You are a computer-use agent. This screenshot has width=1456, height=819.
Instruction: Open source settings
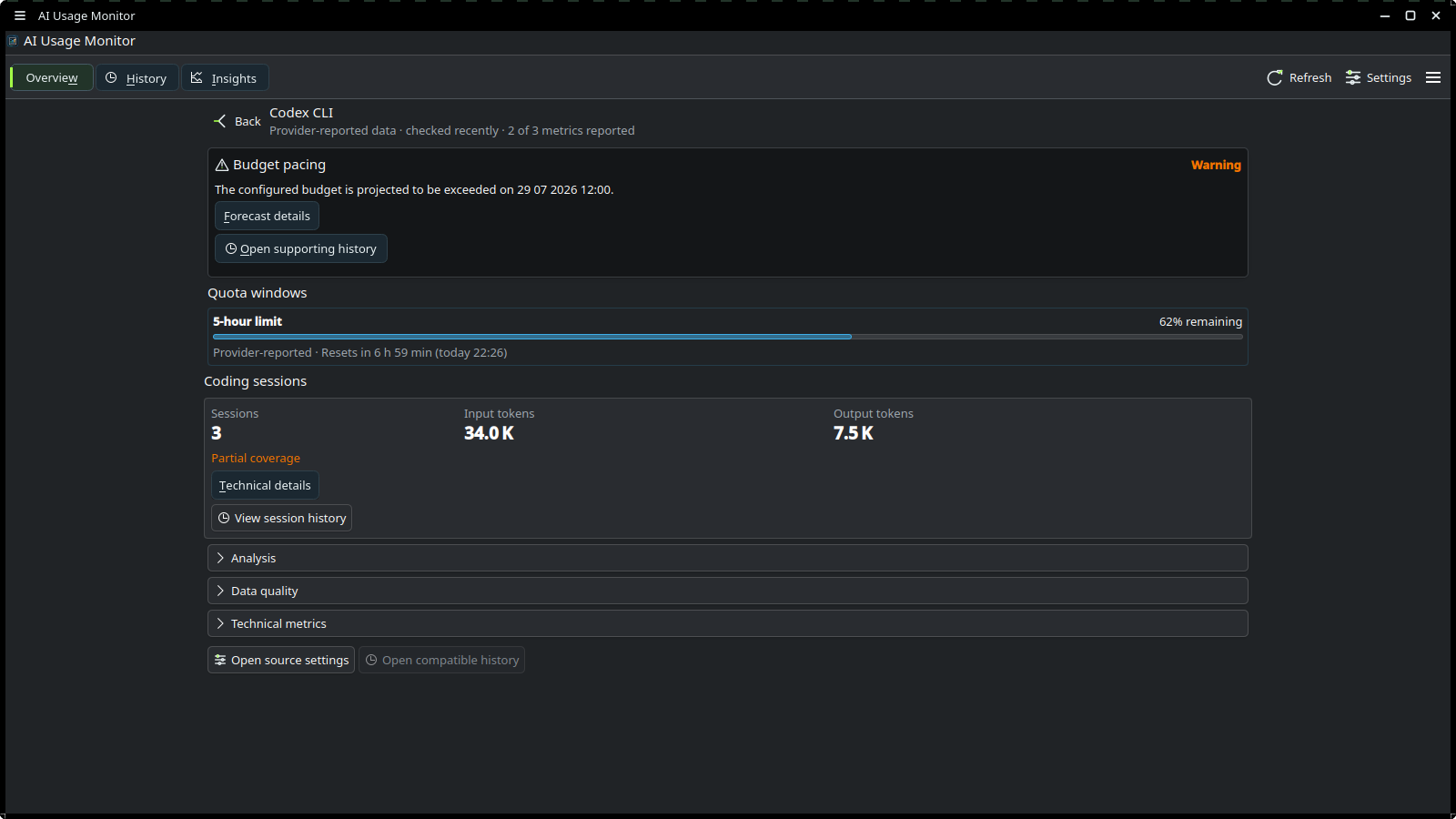281,660
